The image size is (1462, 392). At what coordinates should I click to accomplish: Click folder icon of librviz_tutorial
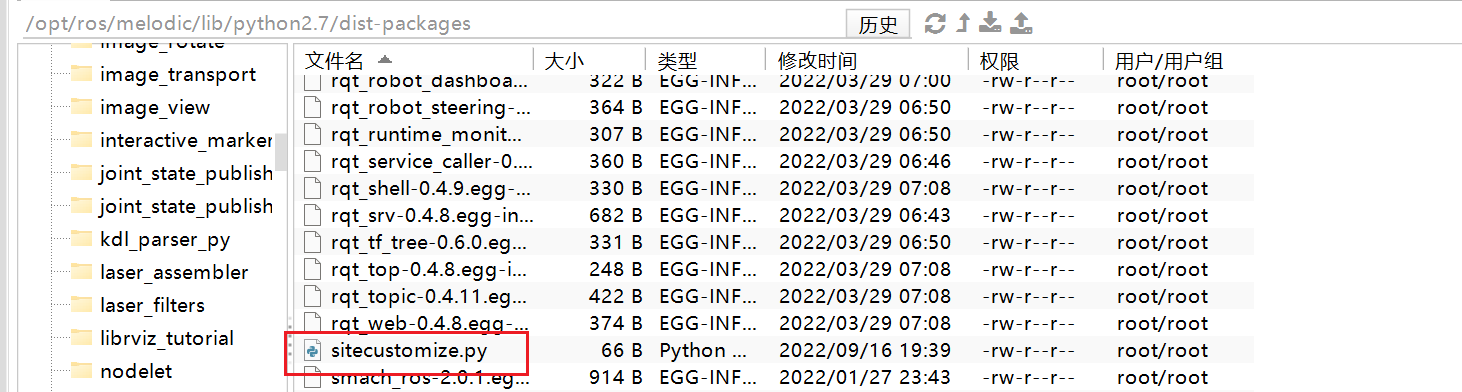tap(81, 338)
